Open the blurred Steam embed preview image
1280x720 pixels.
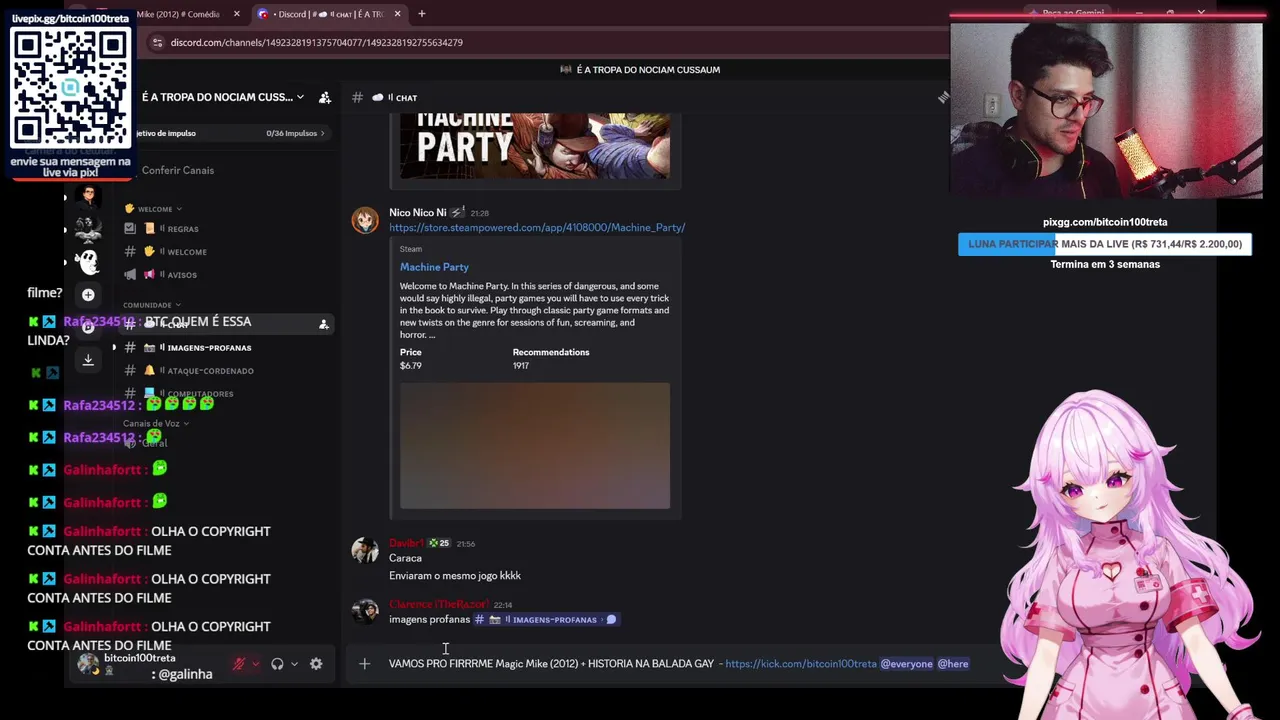tap(535, 446)
